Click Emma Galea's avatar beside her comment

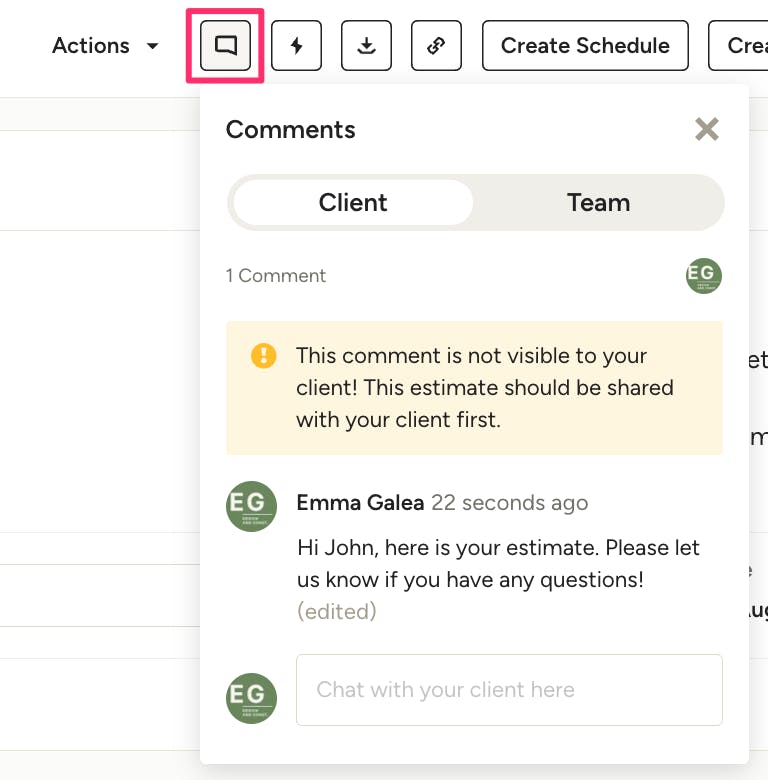(251, 507)
